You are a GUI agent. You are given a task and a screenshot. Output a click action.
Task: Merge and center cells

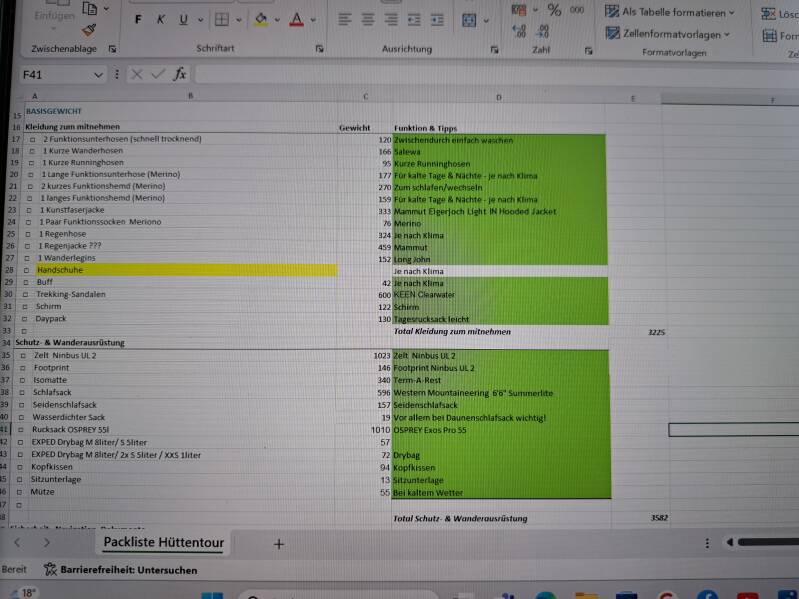tap(469, 20)
